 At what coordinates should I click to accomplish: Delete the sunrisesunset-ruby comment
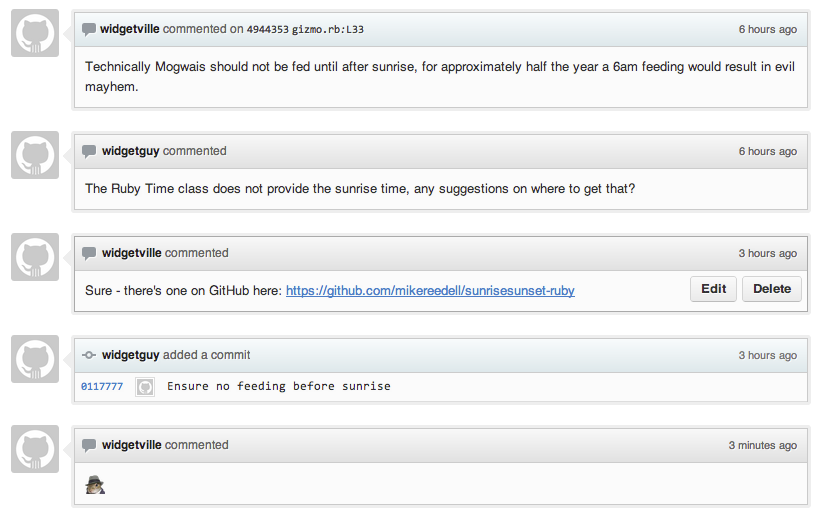772,289
